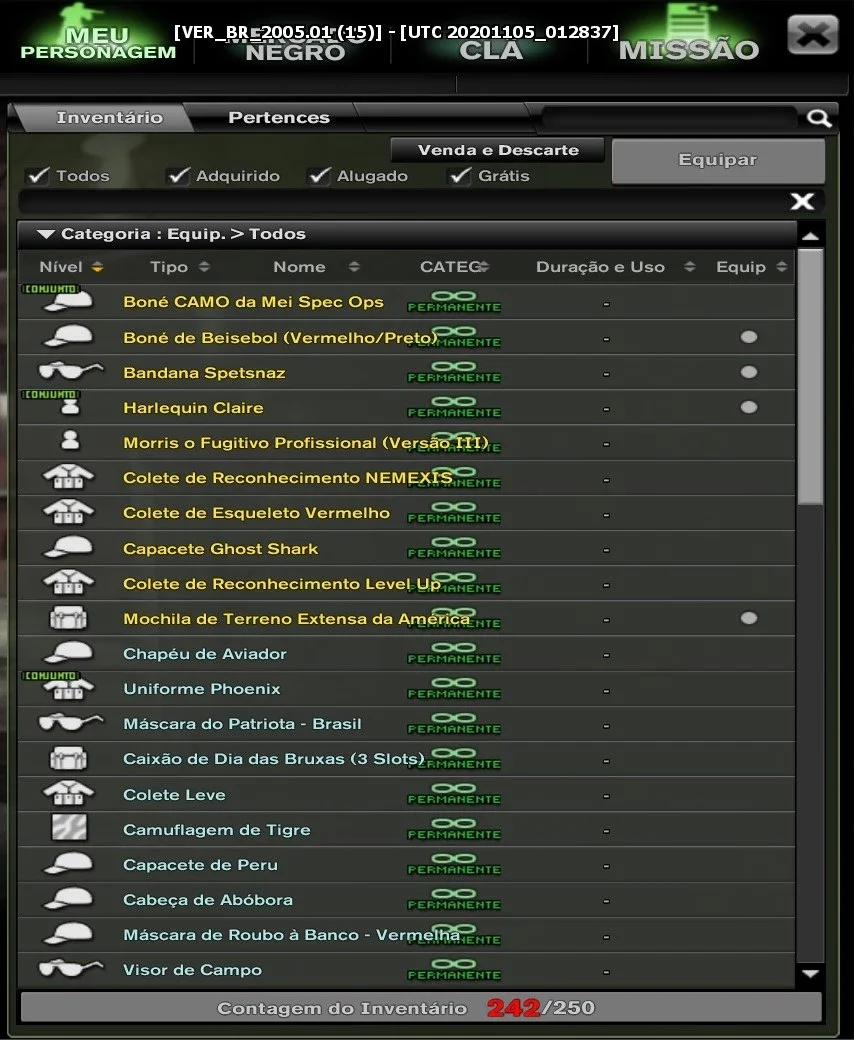Click the helmet icon for Capacete de Peru

[x=68, y=864]
